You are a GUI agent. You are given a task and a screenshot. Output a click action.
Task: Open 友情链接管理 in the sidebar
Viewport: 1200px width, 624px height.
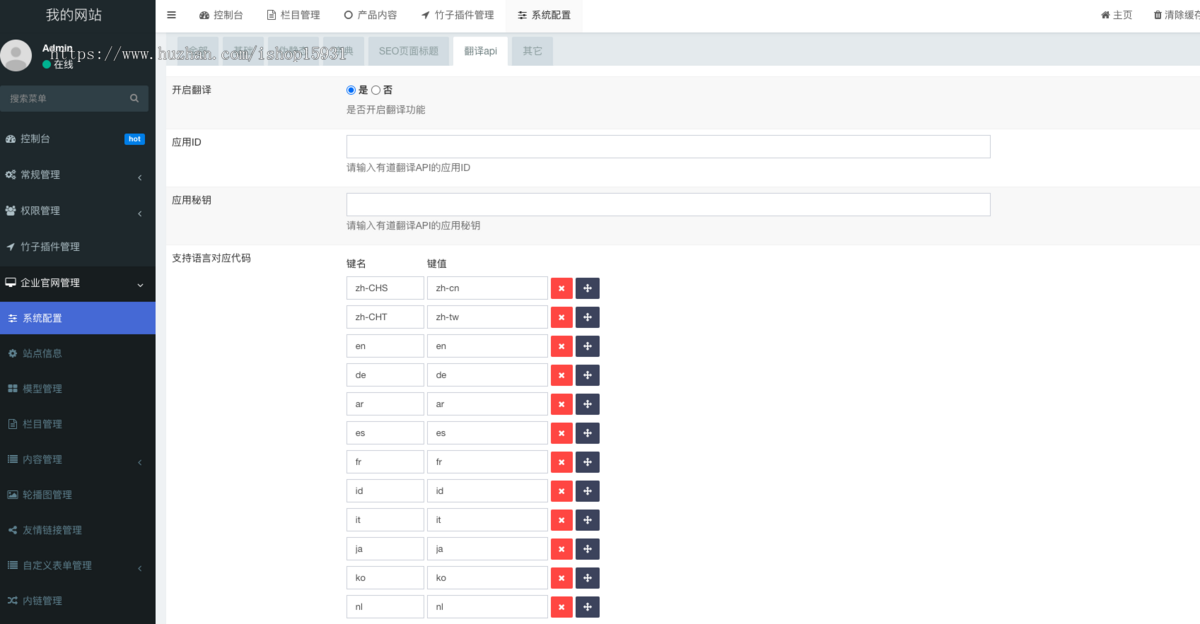pyautogui.click(x=77, y=530)
